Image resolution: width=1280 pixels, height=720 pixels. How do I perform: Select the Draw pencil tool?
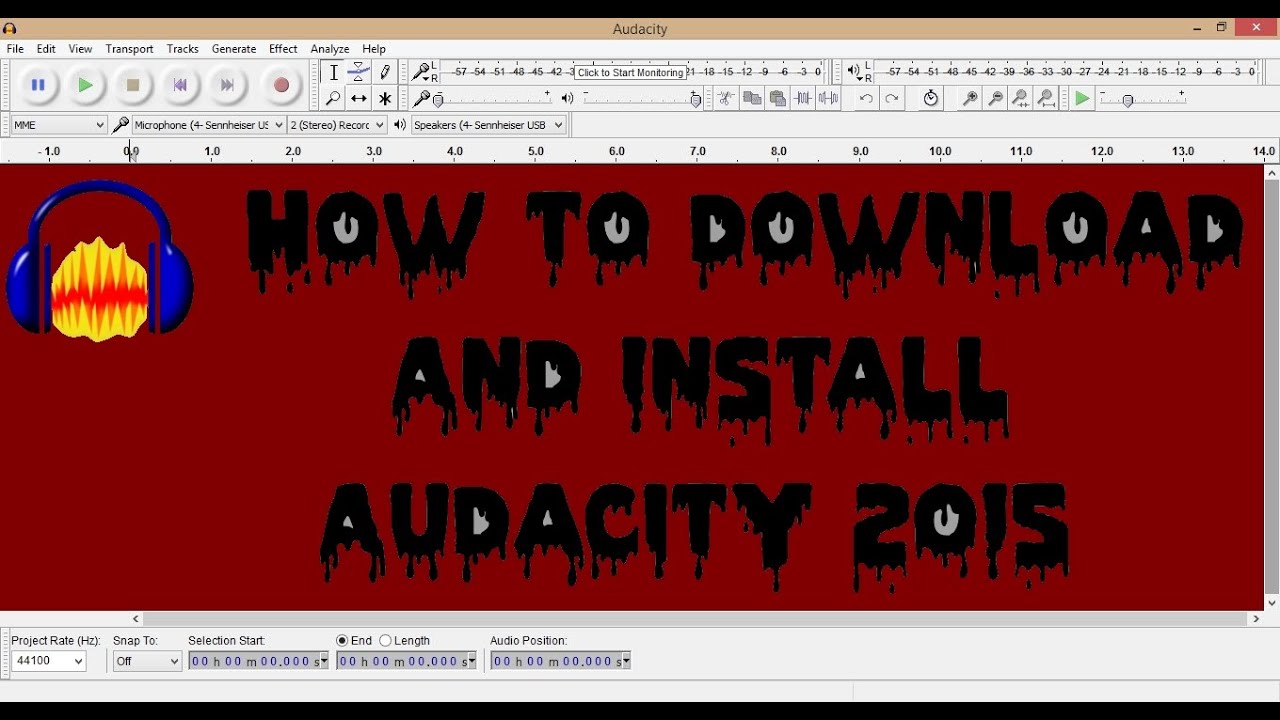click(385, 72)
